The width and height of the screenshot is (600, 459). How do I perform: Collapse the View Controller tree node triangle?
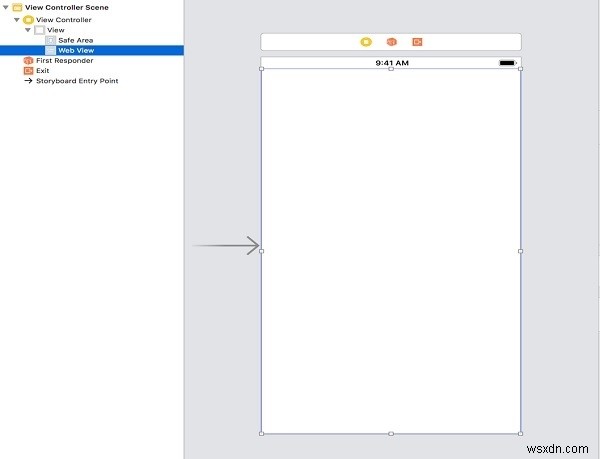[17, 20]
